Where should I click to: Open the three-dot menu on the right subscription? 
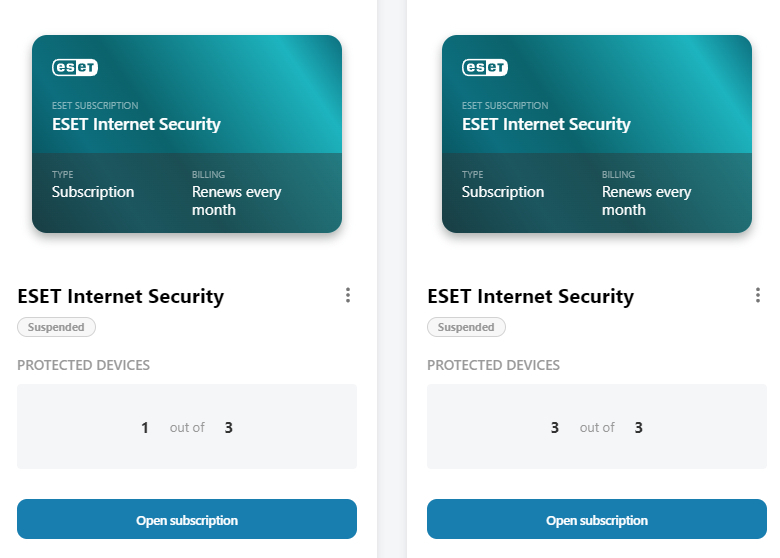(758, 295)
